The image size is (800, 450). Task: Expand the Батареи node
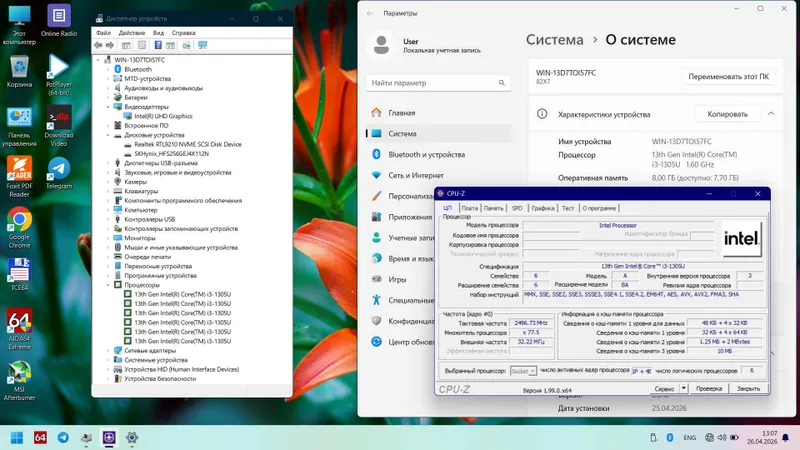tap(108, 97)
